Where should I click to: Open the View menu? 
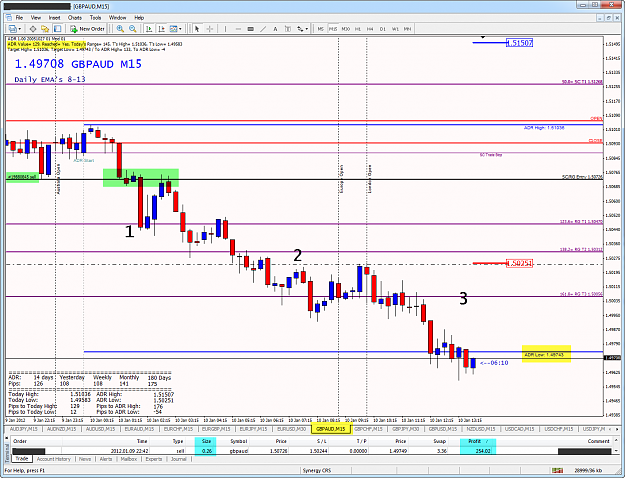pyautogui.click(x=36, y=18)
